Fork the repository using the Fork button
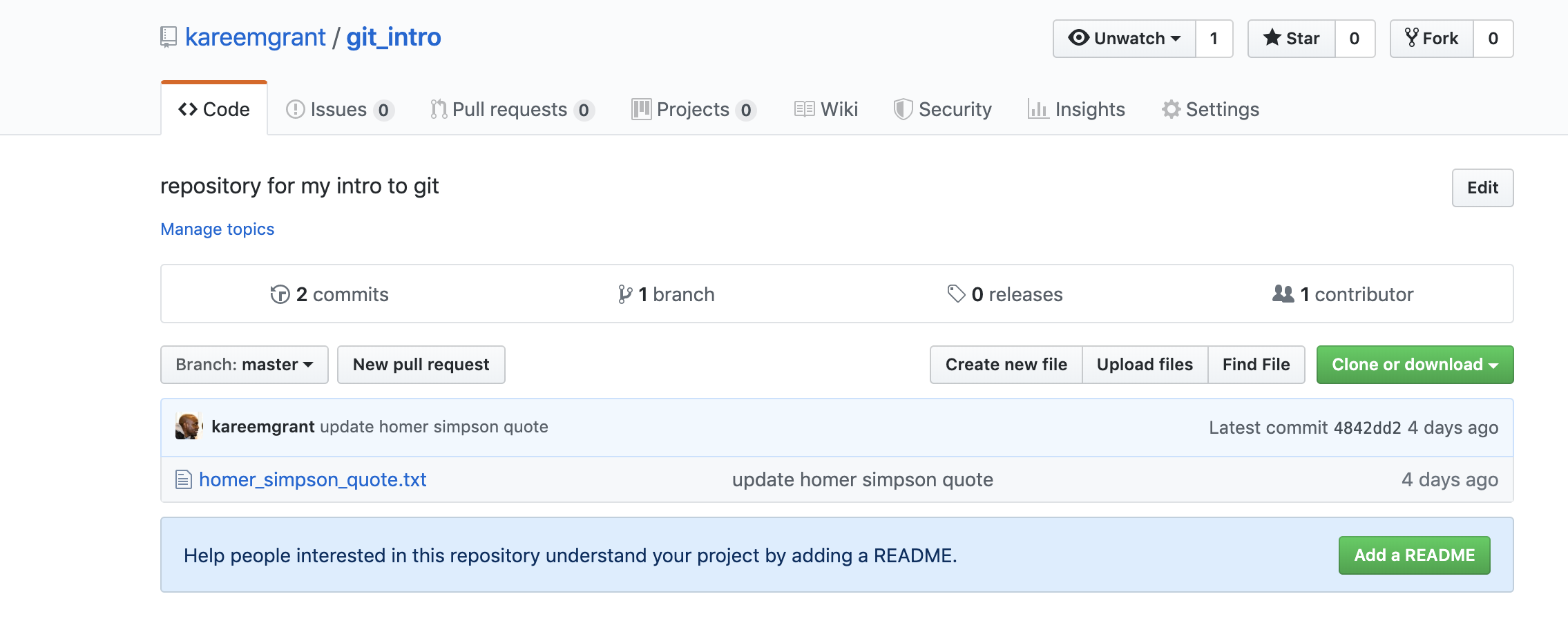Image resolution: width=1568 pixels, height=641 pixels. [1432, 39]
